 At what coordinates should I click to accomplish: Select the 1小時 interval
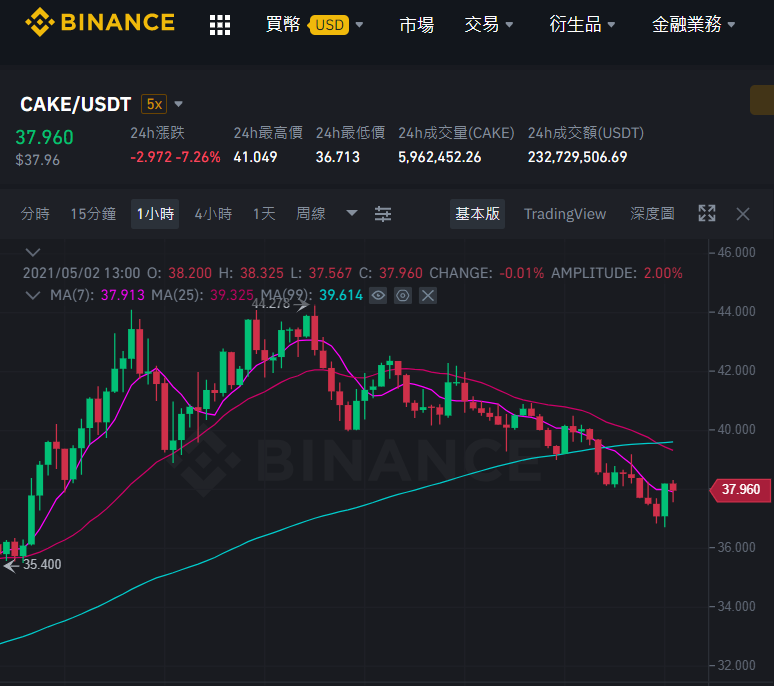coord(155,214)
